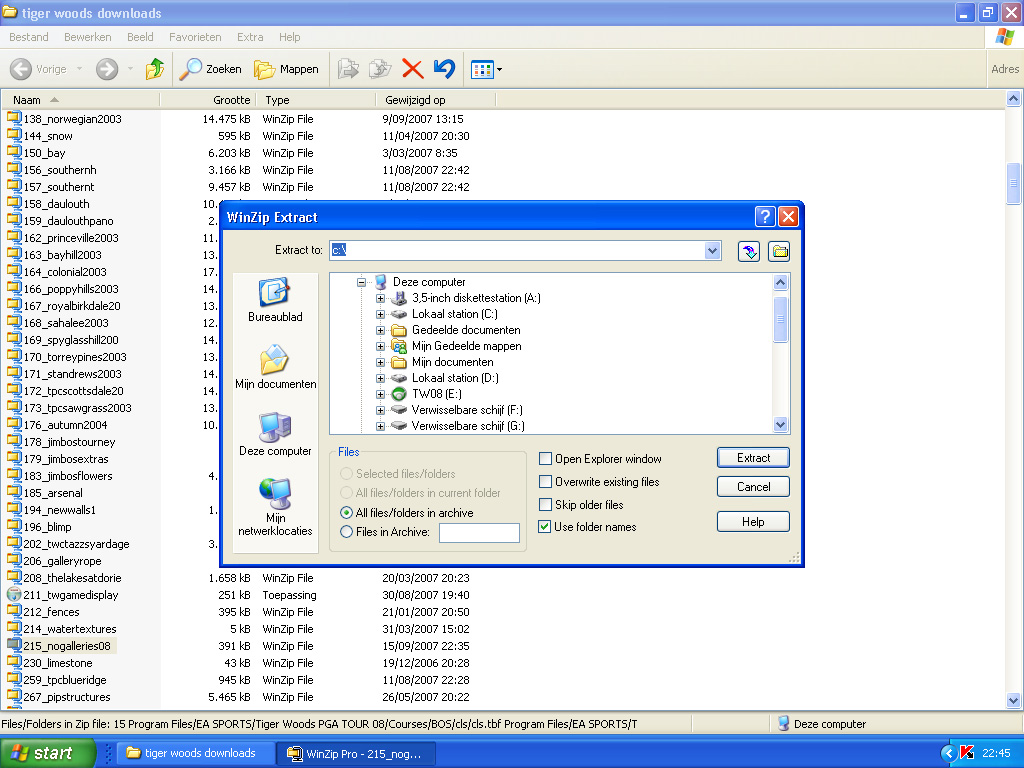Click the undo arrow in Explorer toolbar
This screenshot has height=768, width=1024.
(444, 69)
